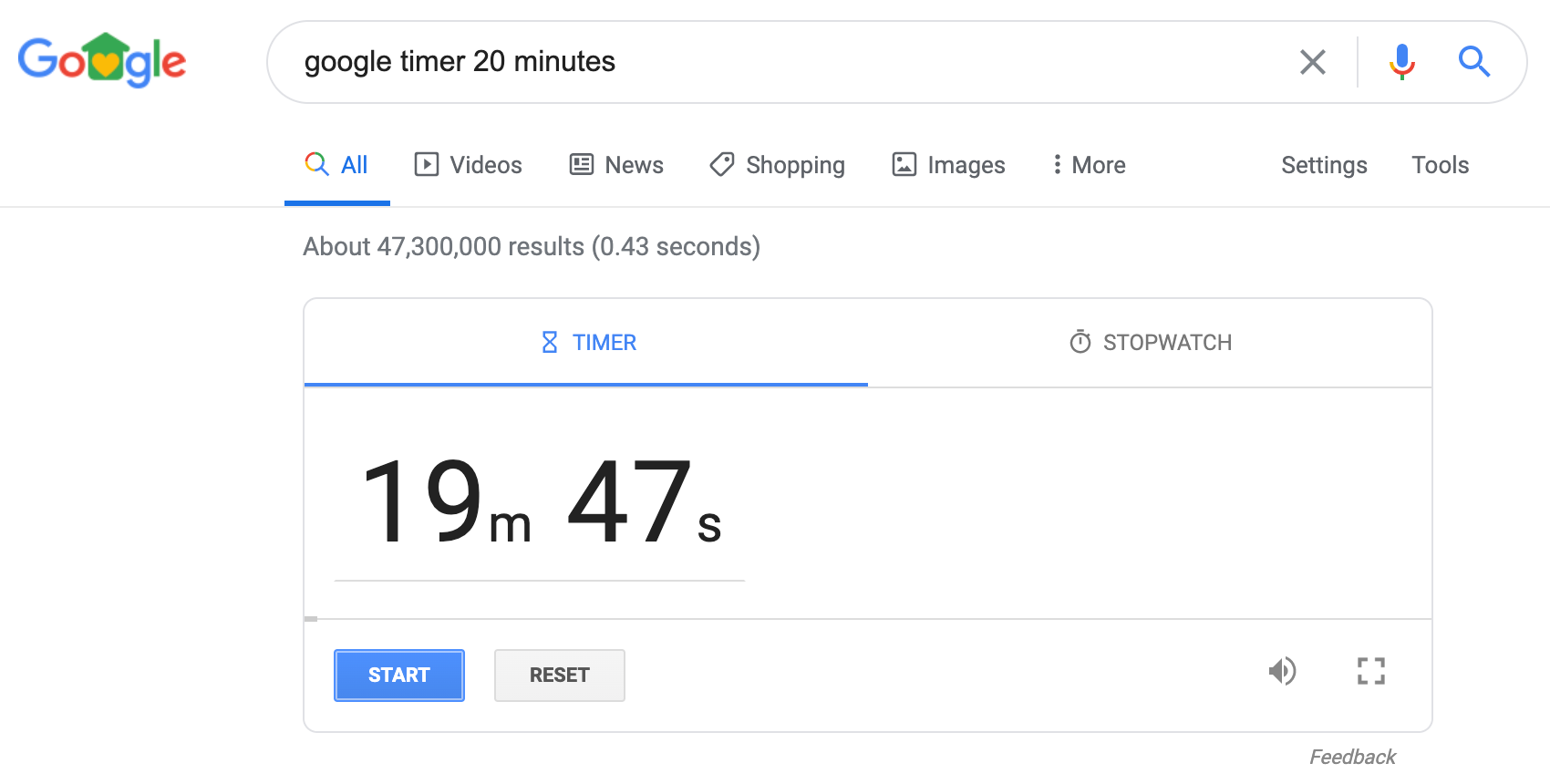Click the Videos filmstrip icon

click(x=427, y=165)
